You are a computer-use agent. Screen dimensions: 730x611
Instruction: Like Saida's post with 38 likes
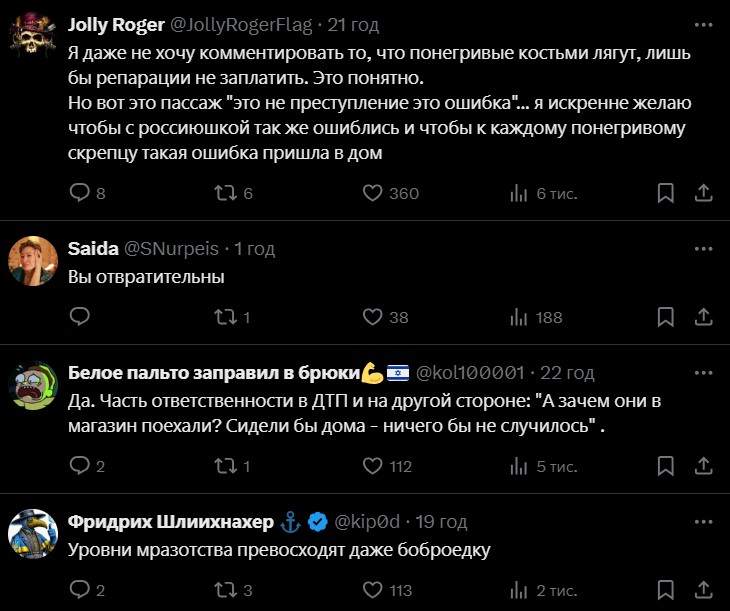pyautogui.click(x=373, y=317)
